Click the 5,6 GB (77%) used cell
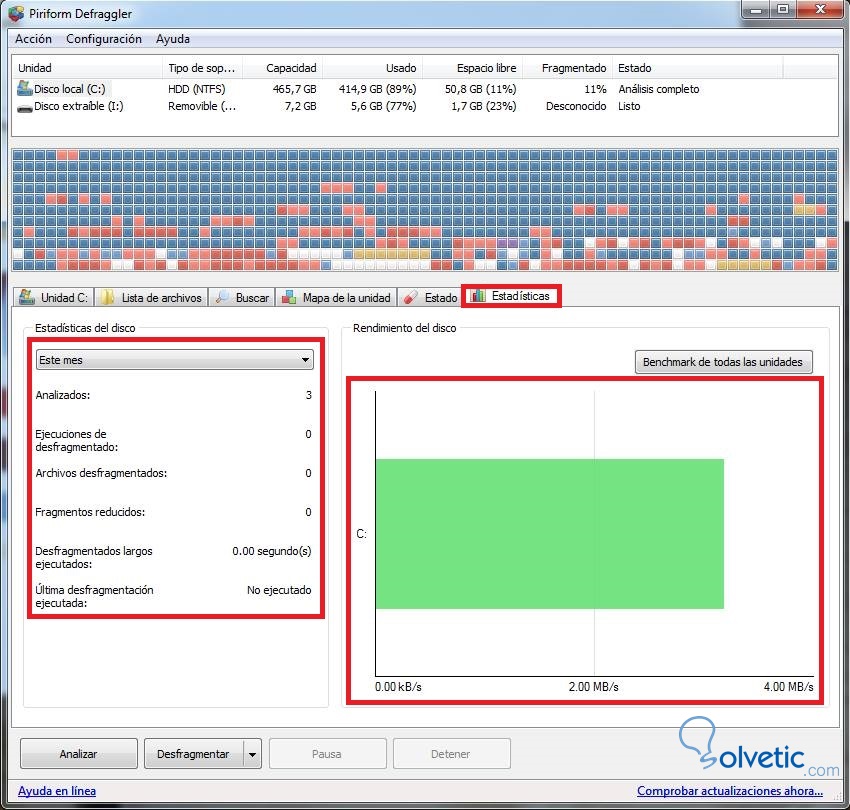This screenshot has height=810, width=850. 383,106
